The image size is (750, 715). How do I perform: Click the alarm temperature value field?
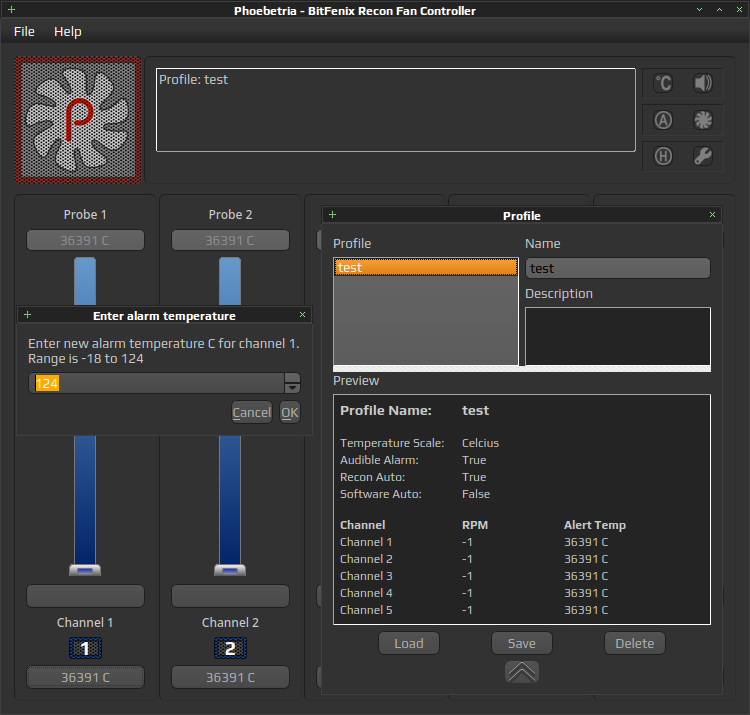pos(157,383)
